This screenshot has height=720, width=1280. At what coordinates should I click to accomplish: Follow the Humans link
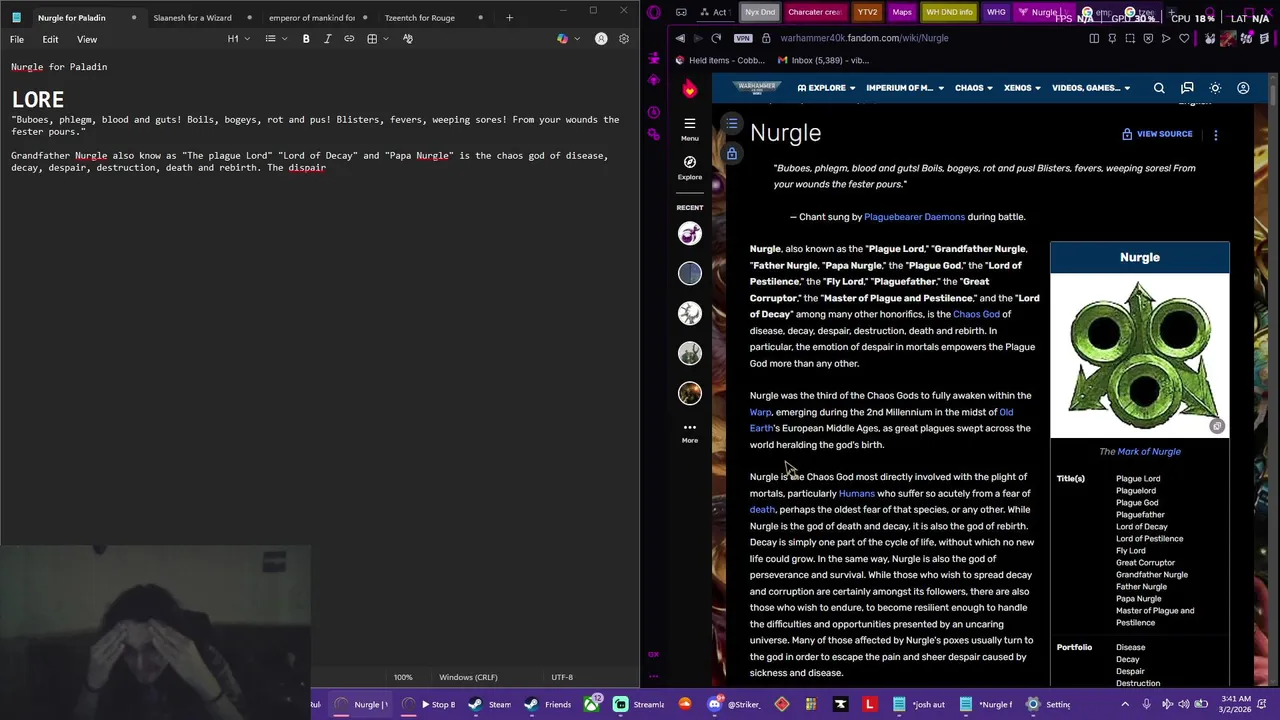[x=856, y=493]
